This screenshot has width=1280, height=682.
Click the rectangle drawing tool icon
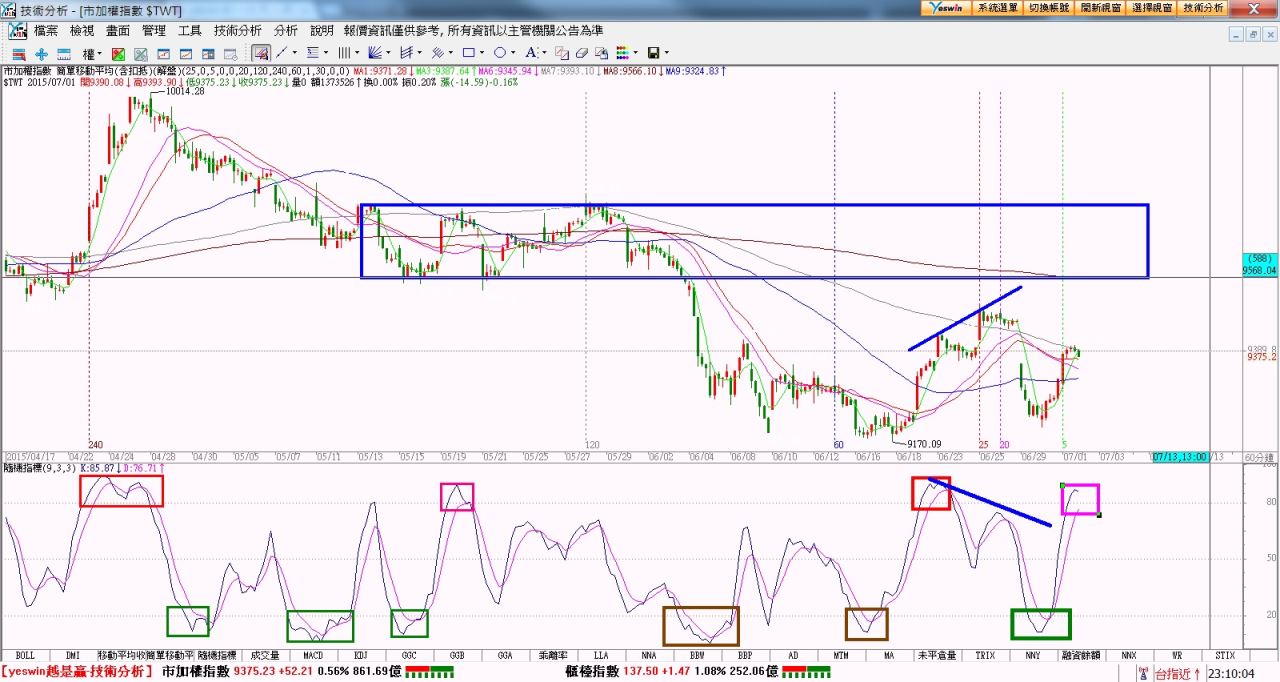[x=467, y=52]
